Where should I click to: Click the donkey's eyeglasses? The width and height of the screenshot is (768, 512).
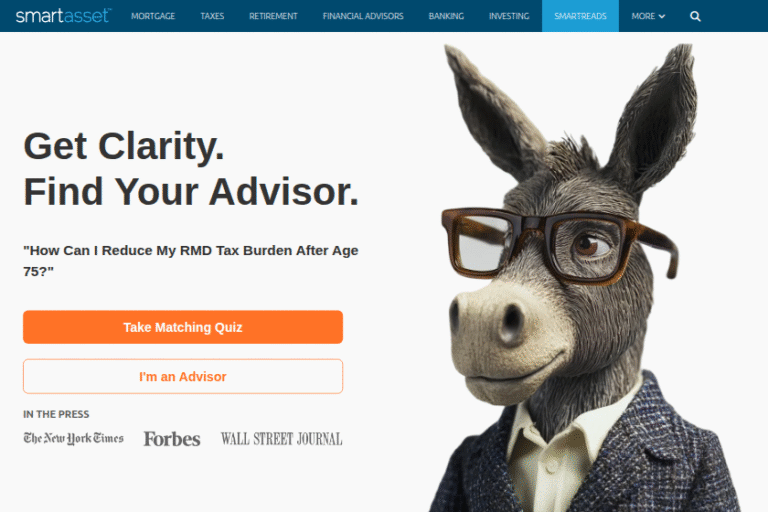click(x=558, y=245)
